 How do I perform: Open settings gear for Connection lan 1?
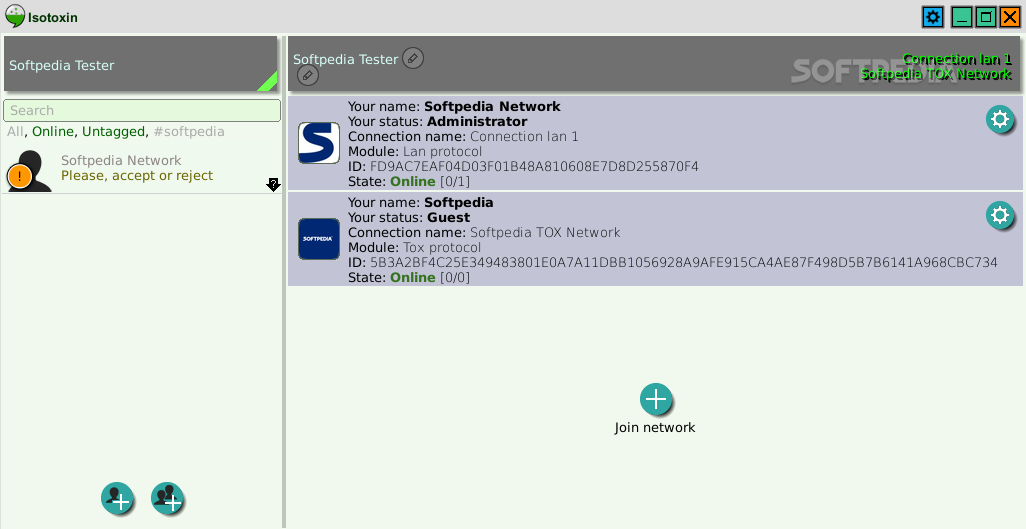(x=1000, y=120)
